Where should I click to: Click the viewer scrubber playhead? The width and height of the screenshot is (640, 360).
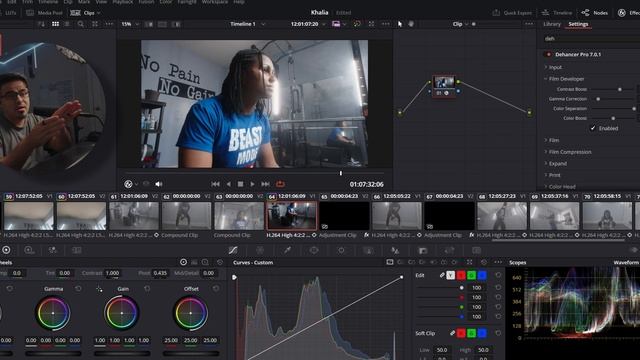coord(341,173)
